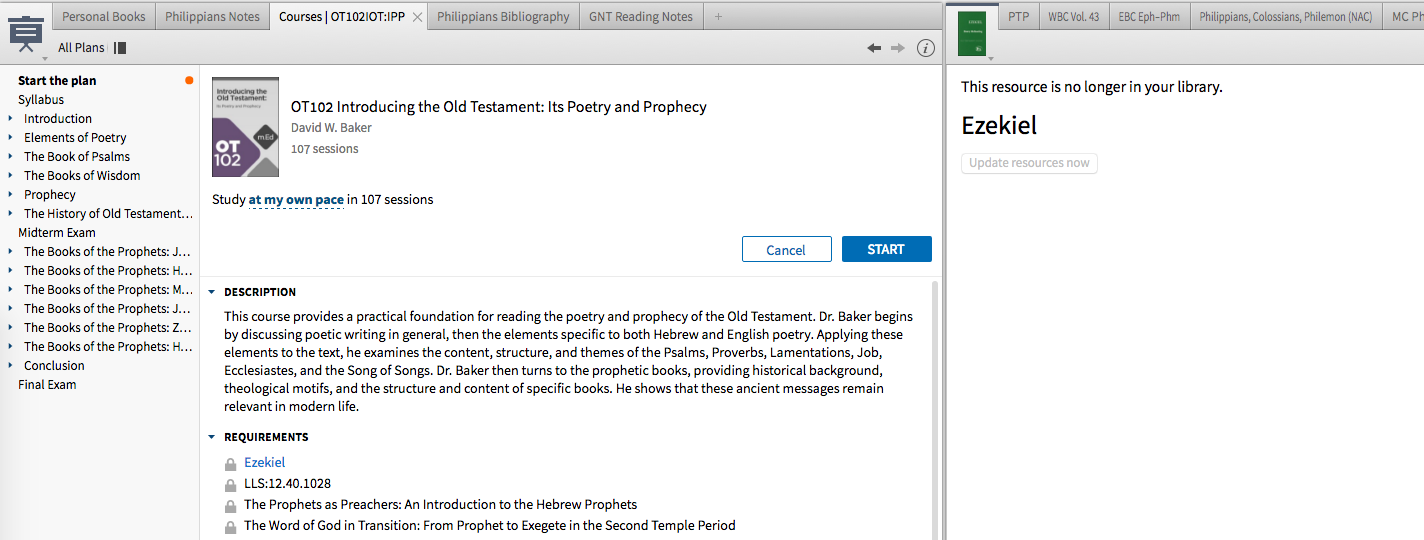This screenshot has width=1424, height=540.
Task: Open the course information icon
Action: 926,48
